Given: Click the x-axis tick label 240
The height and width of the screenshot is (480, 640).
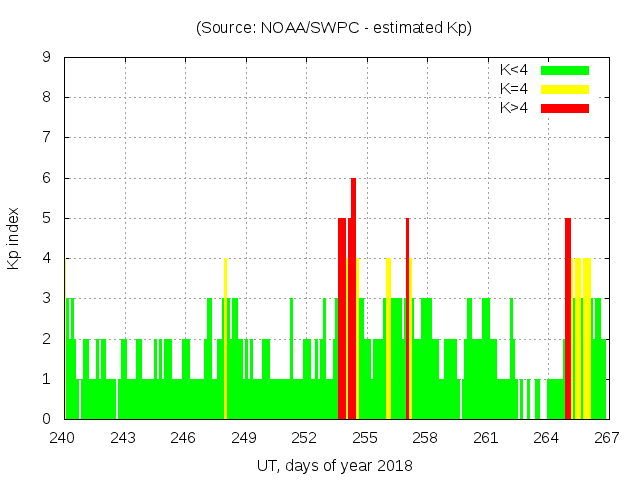Looking at the screenshot, I should pos(63,438).
